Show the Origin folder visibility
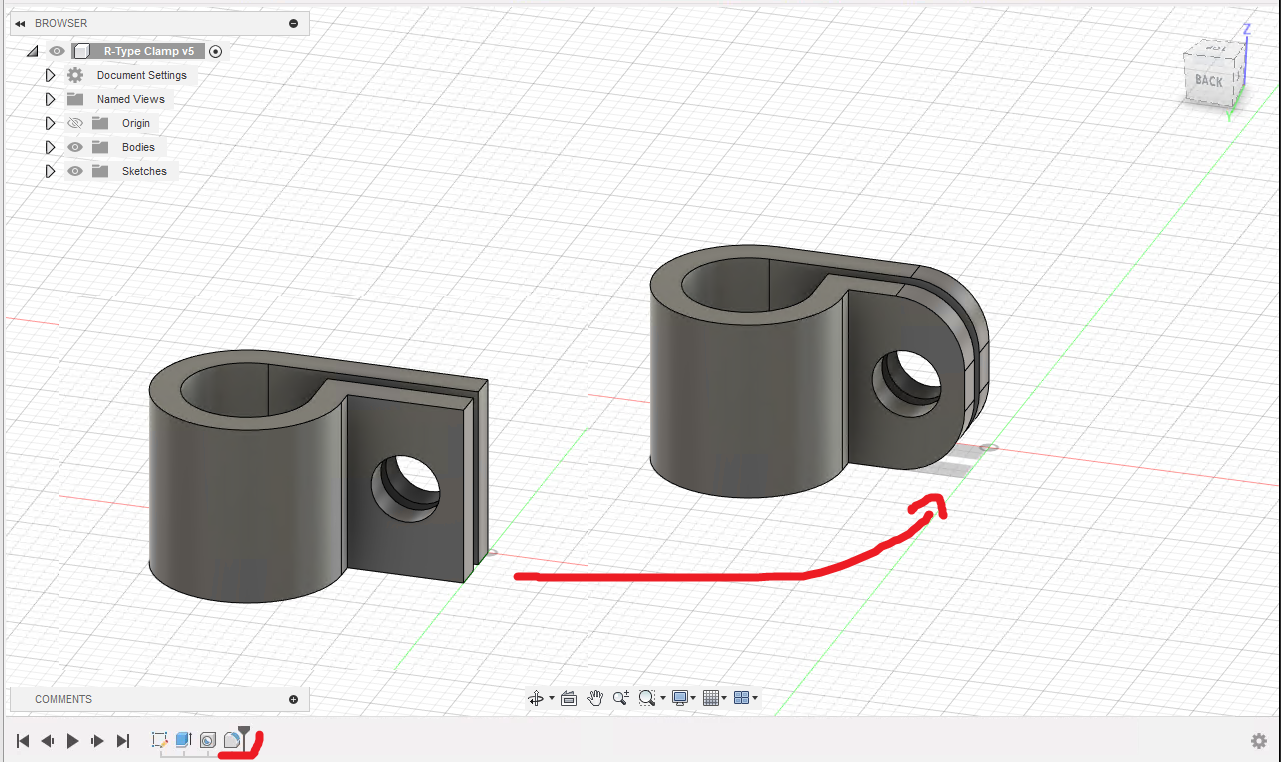Viewport: 1281px width, 762px height. click(75, 123)
